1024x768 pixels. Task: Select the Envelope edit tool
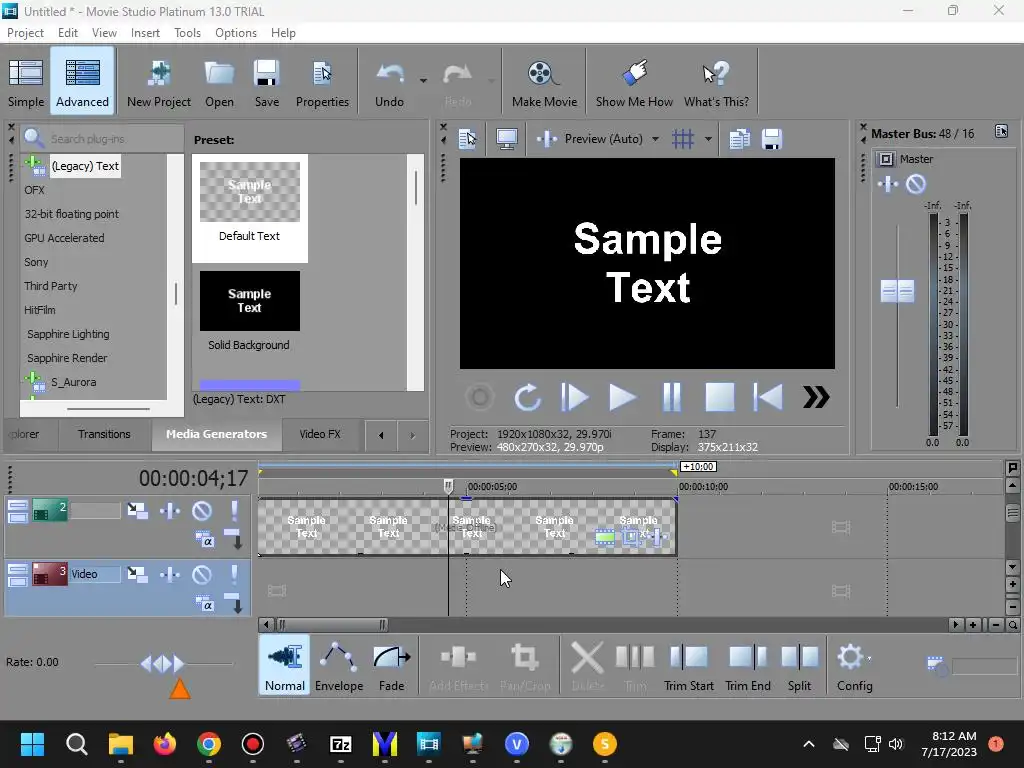point(339,666)
